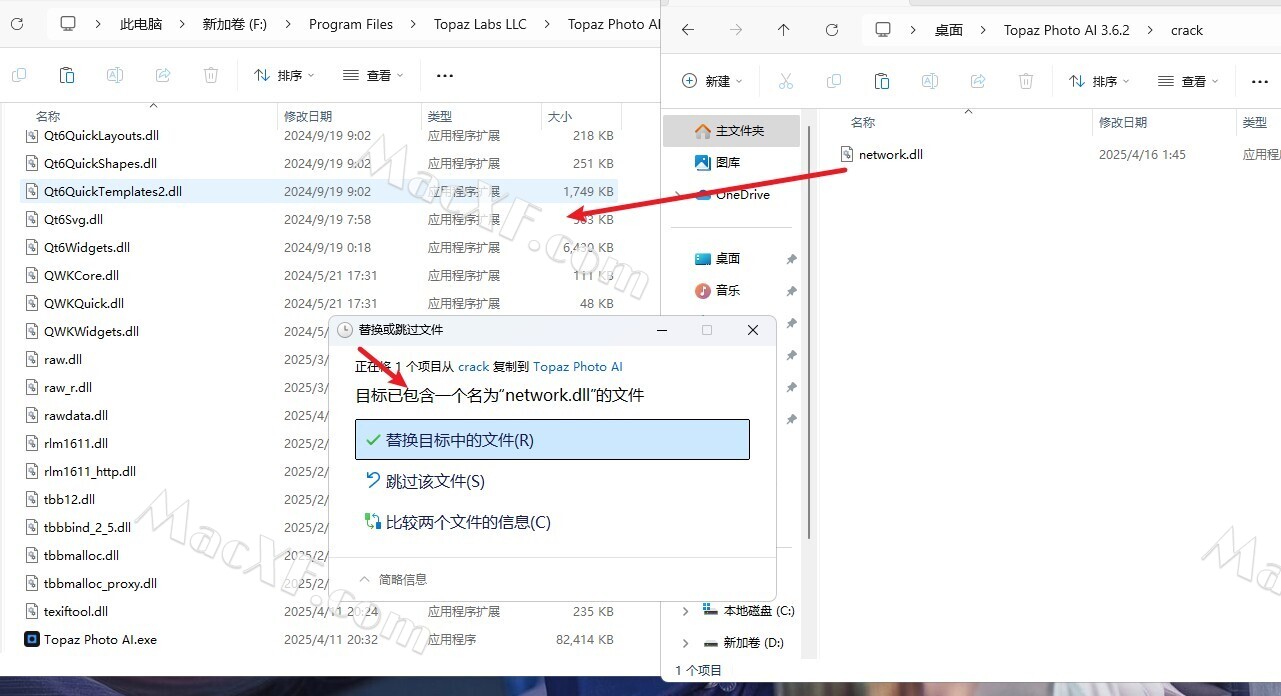Viewport: 1281px width, 696px height.
Task: Click the back arrow in crack window
Action: coord(688,30)
